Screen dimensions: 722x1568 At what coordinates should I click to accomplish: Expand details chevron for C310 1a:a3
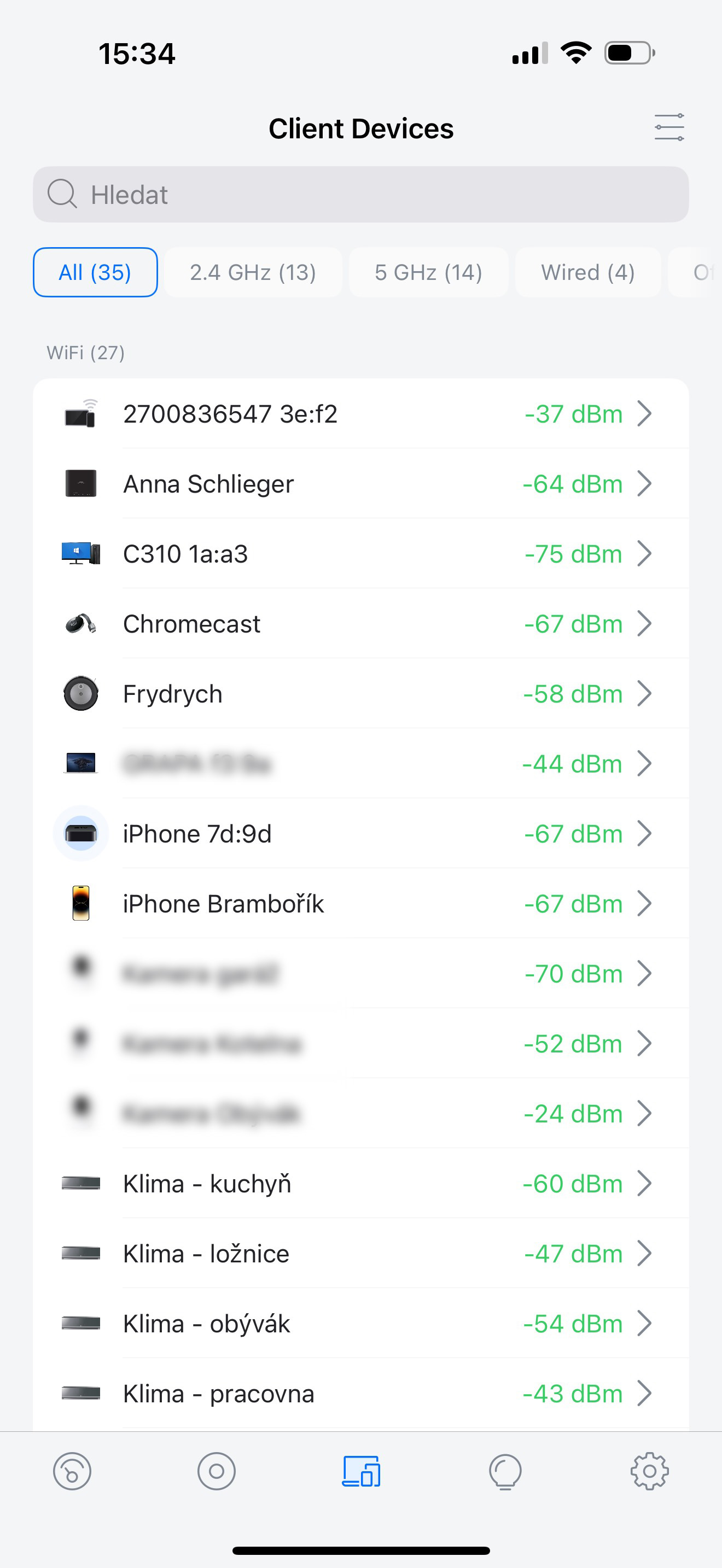644,554
